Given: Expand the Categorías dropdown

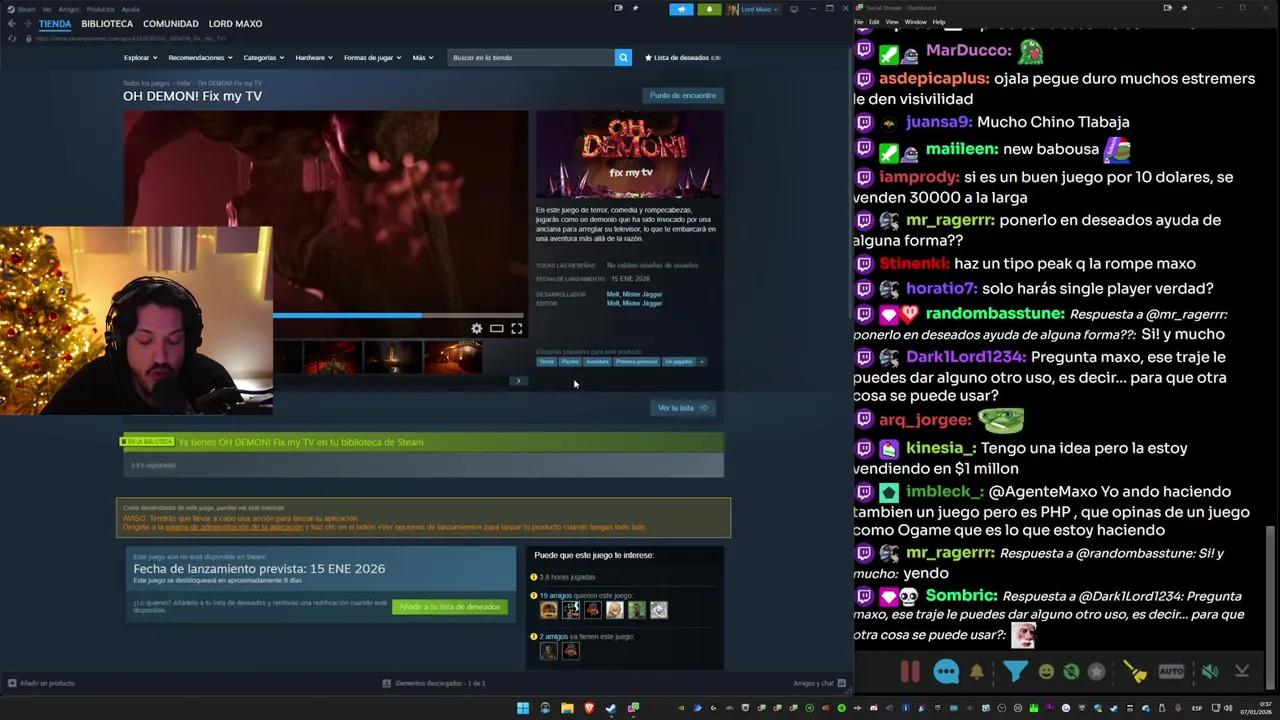Looking at the screenshot, I should click(264, 58).
